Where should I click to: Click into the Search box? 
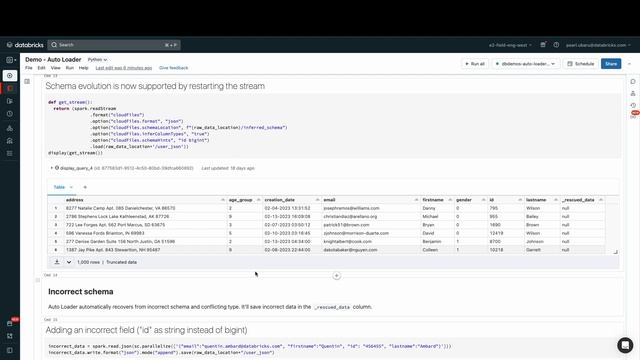pos(114,45)
